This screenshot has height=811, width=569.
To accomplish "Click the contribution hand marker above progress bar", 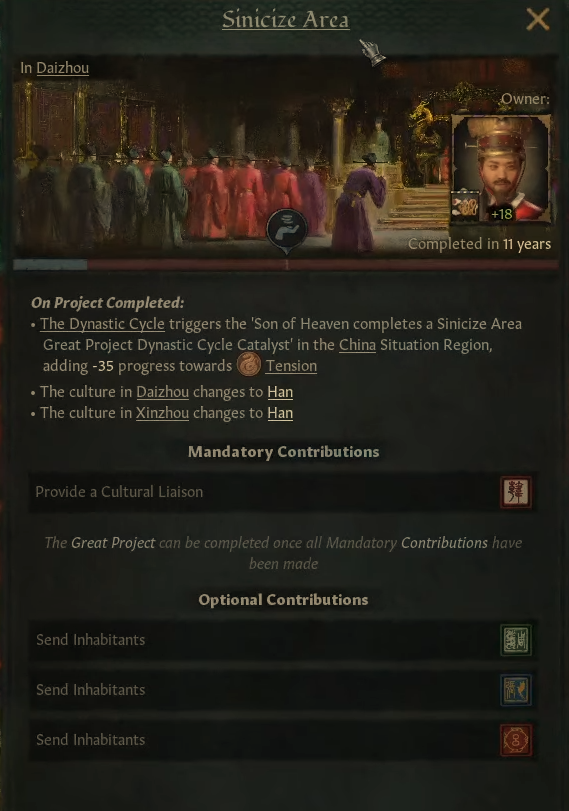I will coord(287,231).
